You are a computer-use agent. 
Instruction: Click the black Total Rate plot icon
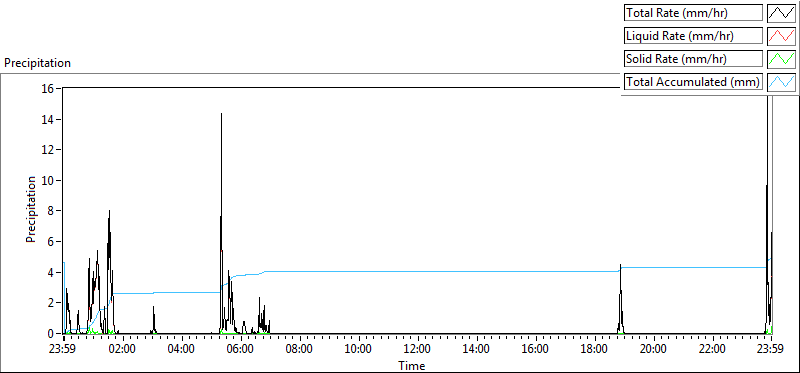(x=781, y=12)
